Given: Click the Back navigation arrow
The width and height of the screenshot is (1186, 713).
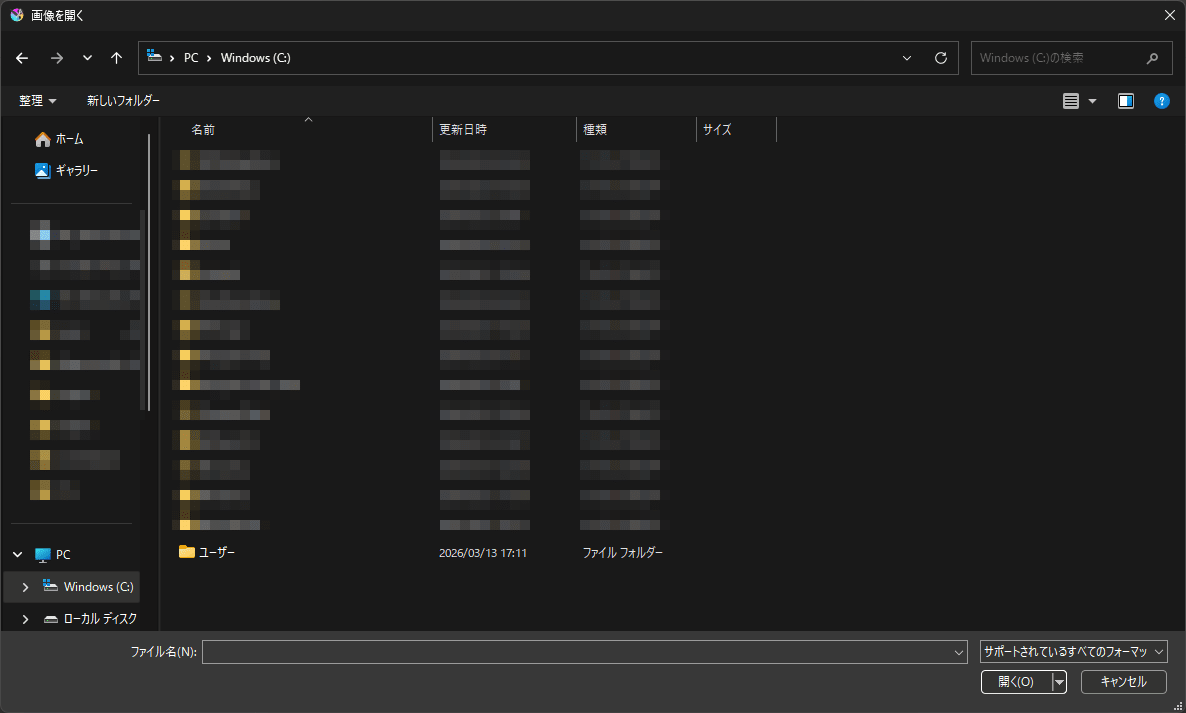Looking at the screenshot, I should pyautogui.click(x=23, y=58).
